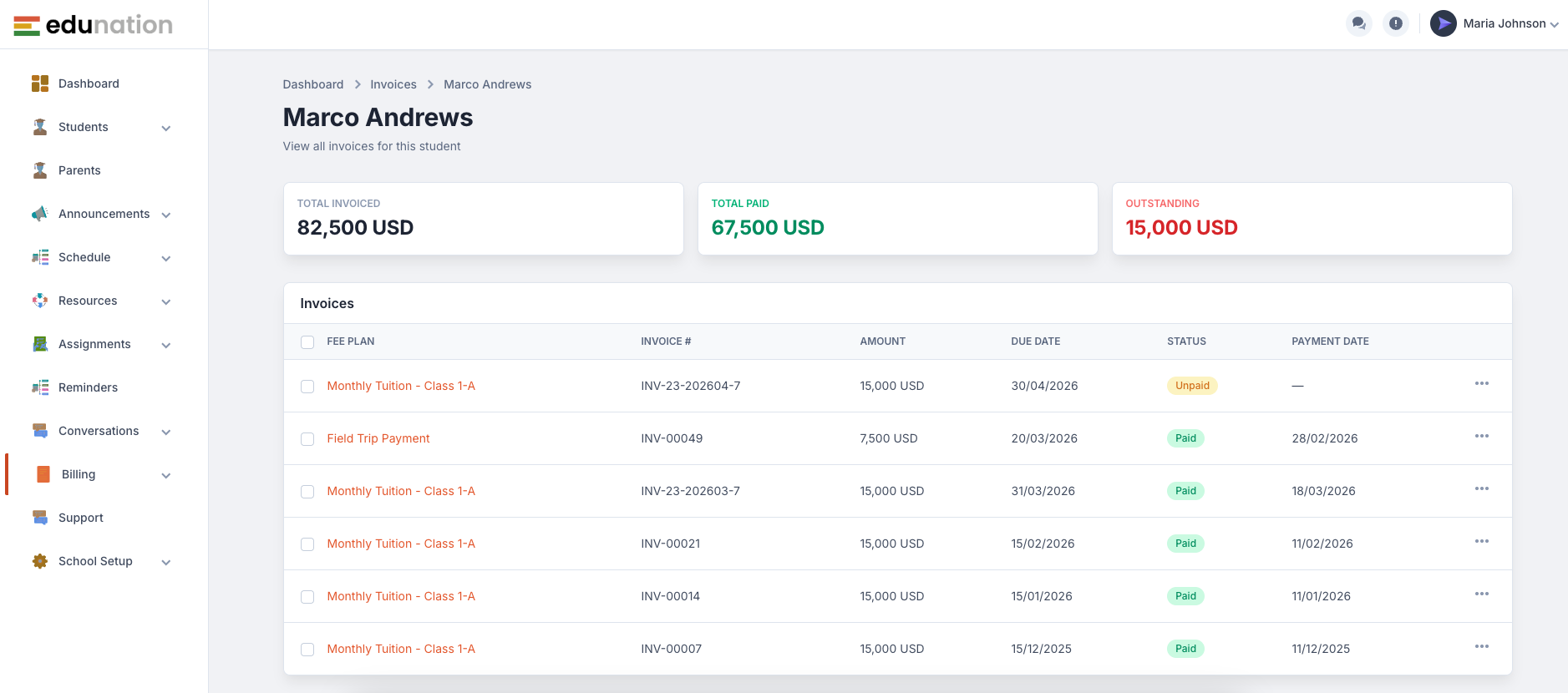Expand the Resources submenu chevron
The width and height of the screenshot is (1568, 693).
[166, 302]
